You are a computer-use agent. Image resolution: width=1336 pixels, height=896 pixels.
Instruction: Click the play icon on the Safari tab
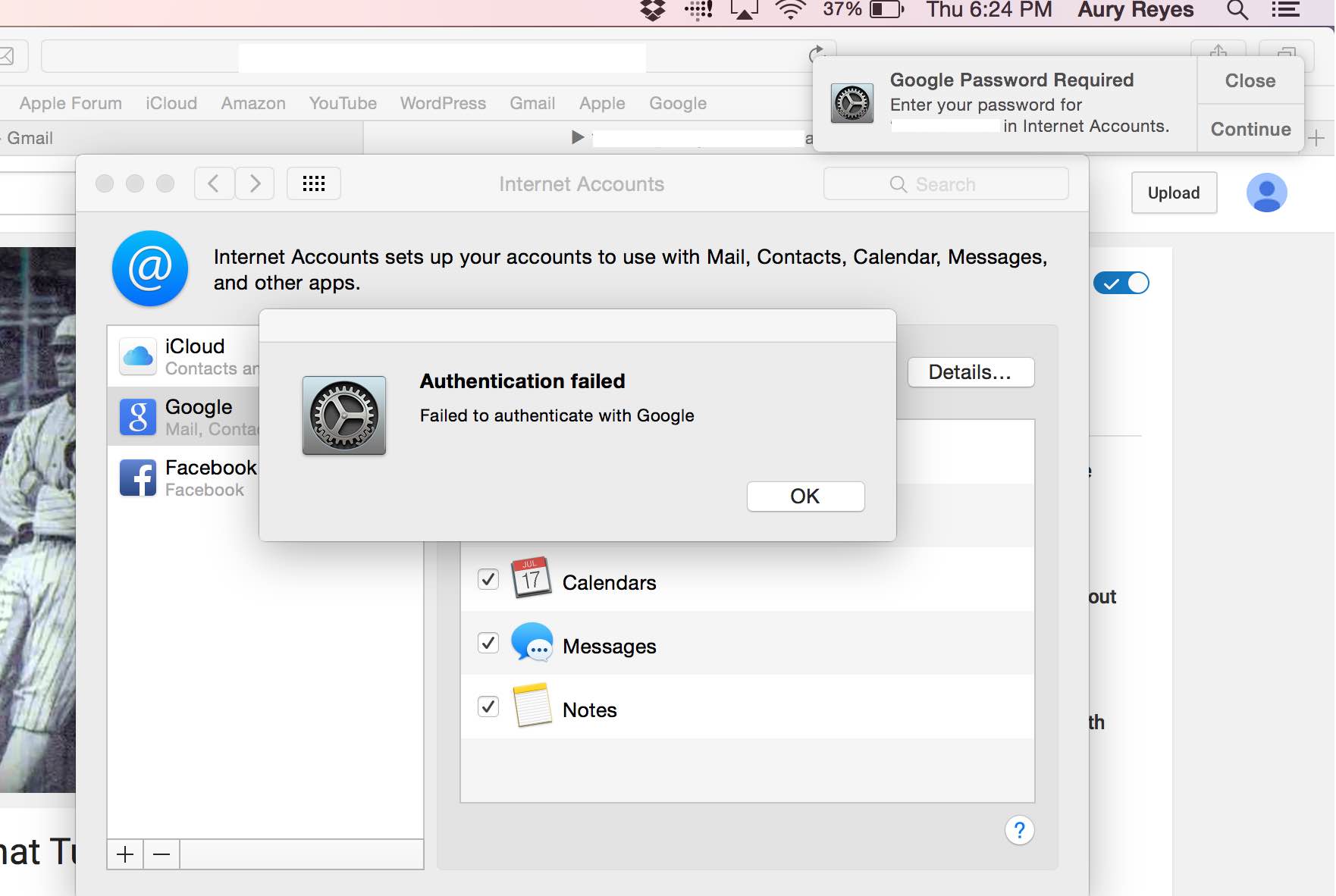[x=578, y=137]
